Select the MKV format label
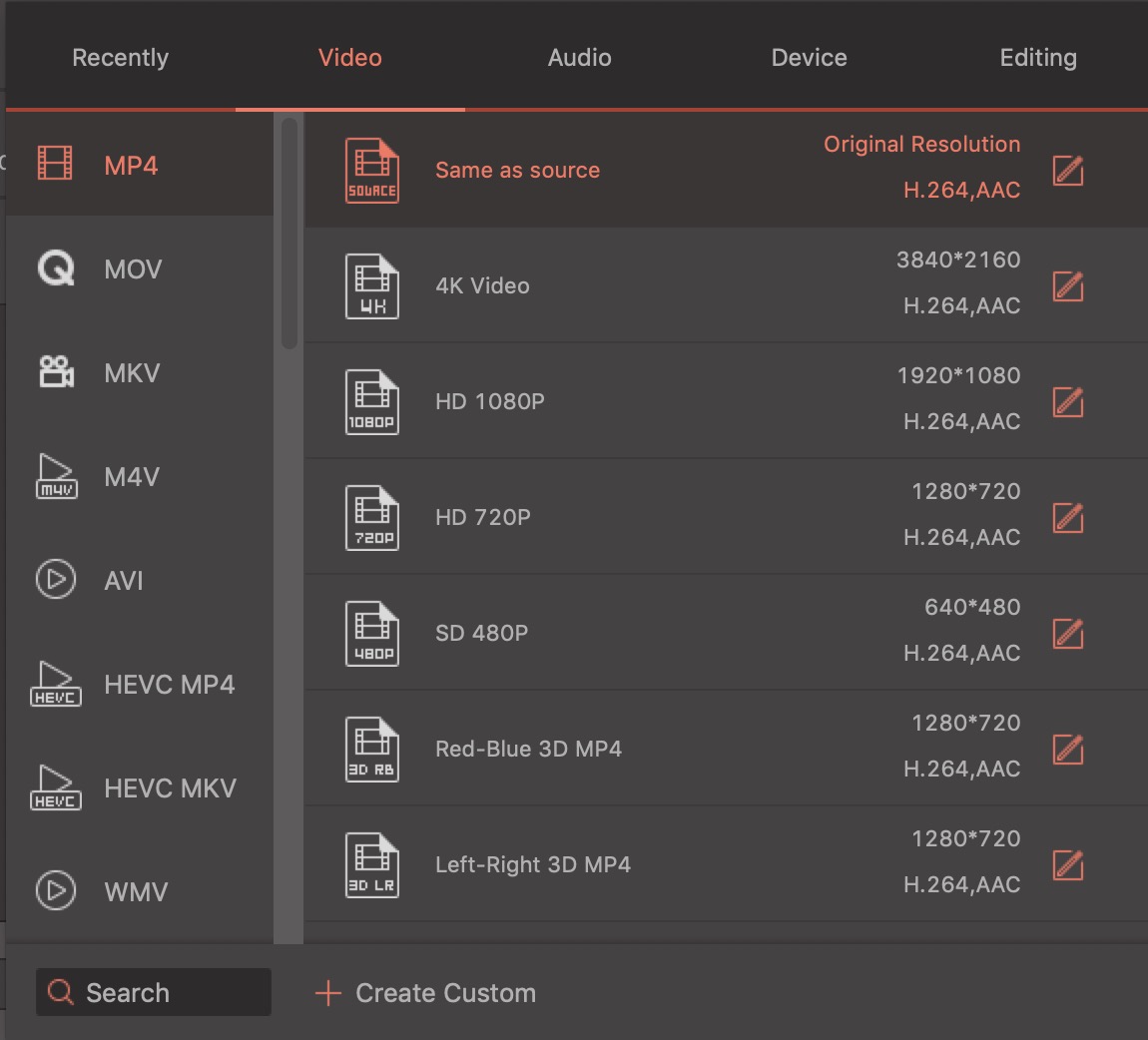Image resolution: width=1148 pixels, height=1040 pixels. (132, 373)
